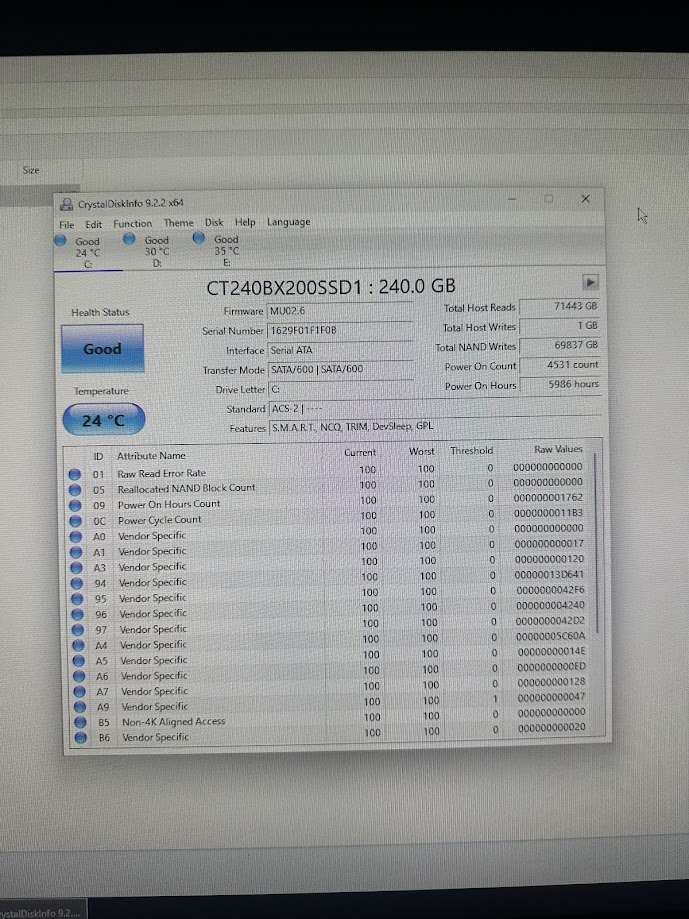
Task: Click raw value 00000013D641
Action: [550, 574]
